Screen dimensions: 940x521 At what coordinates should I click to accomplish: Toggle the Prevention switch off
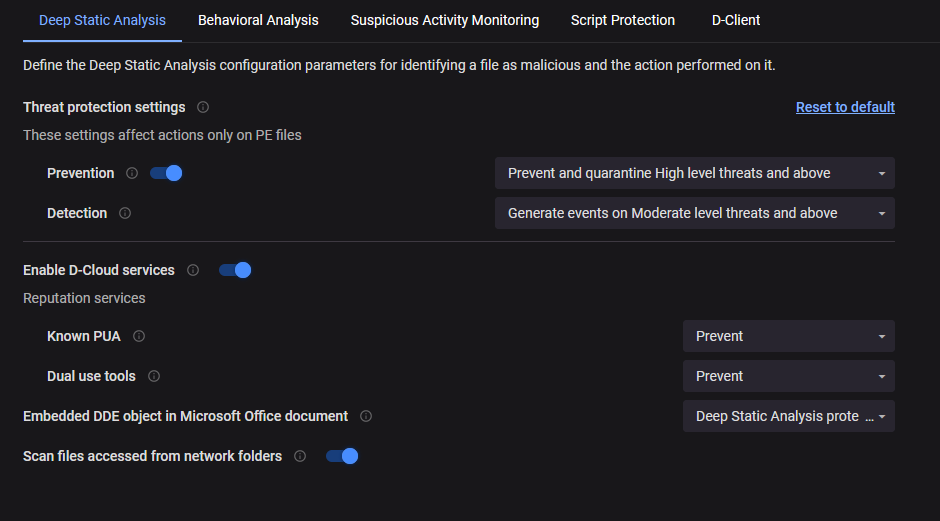coord(166,173)
